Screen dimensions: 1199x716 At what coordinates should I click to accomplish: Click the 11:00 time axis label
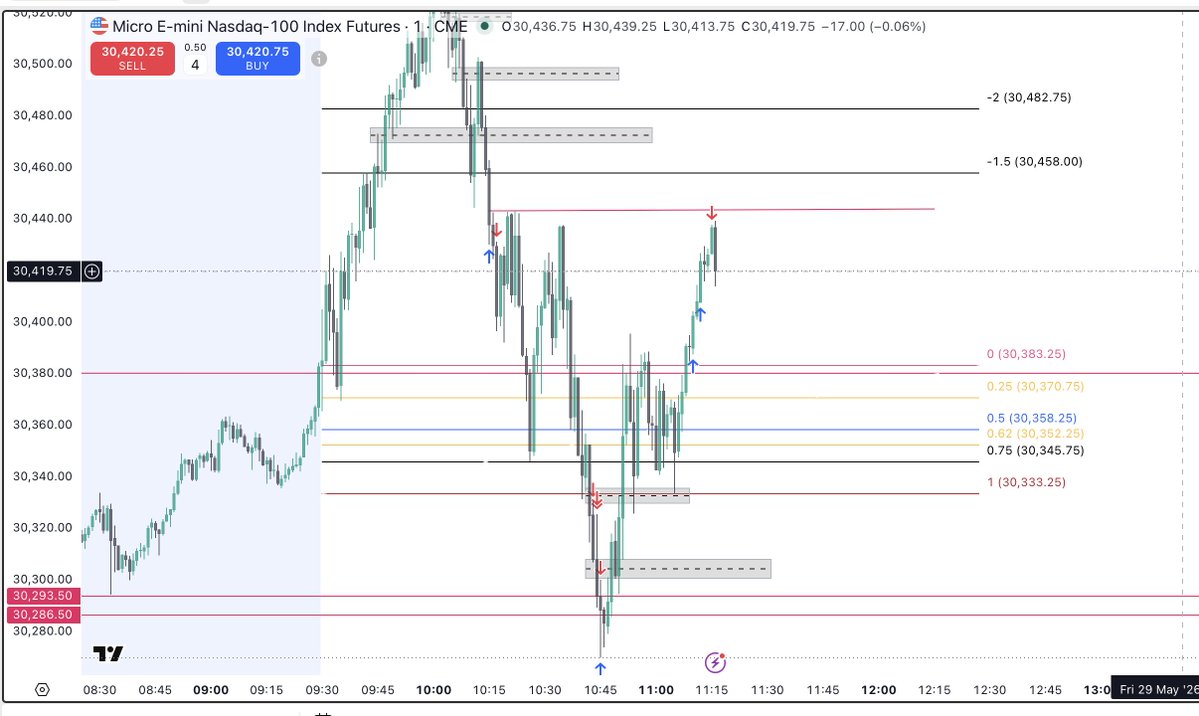coord(656,690)
